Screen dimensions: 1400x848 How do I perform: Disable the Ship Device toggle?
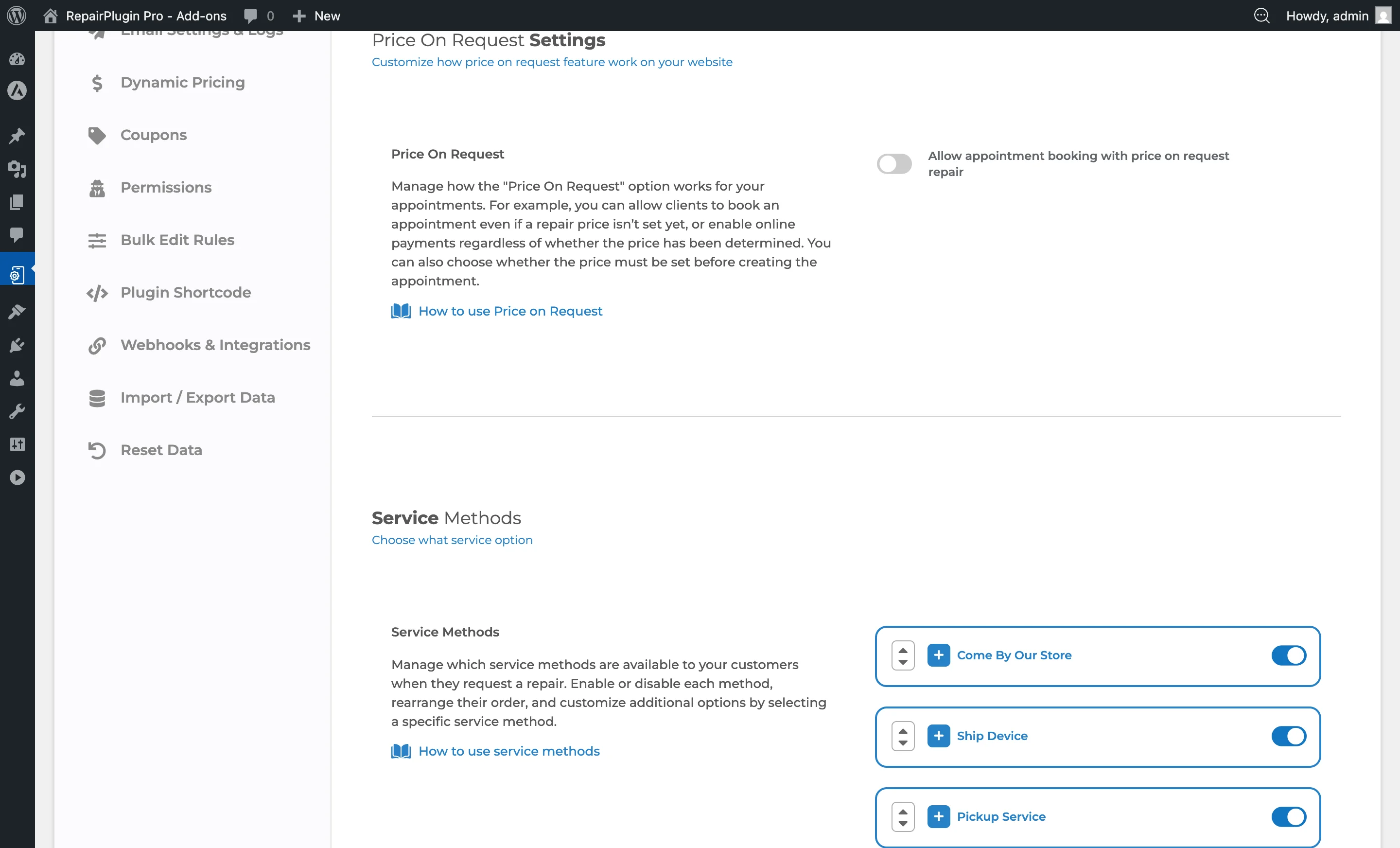click(x=1288, y=737)
